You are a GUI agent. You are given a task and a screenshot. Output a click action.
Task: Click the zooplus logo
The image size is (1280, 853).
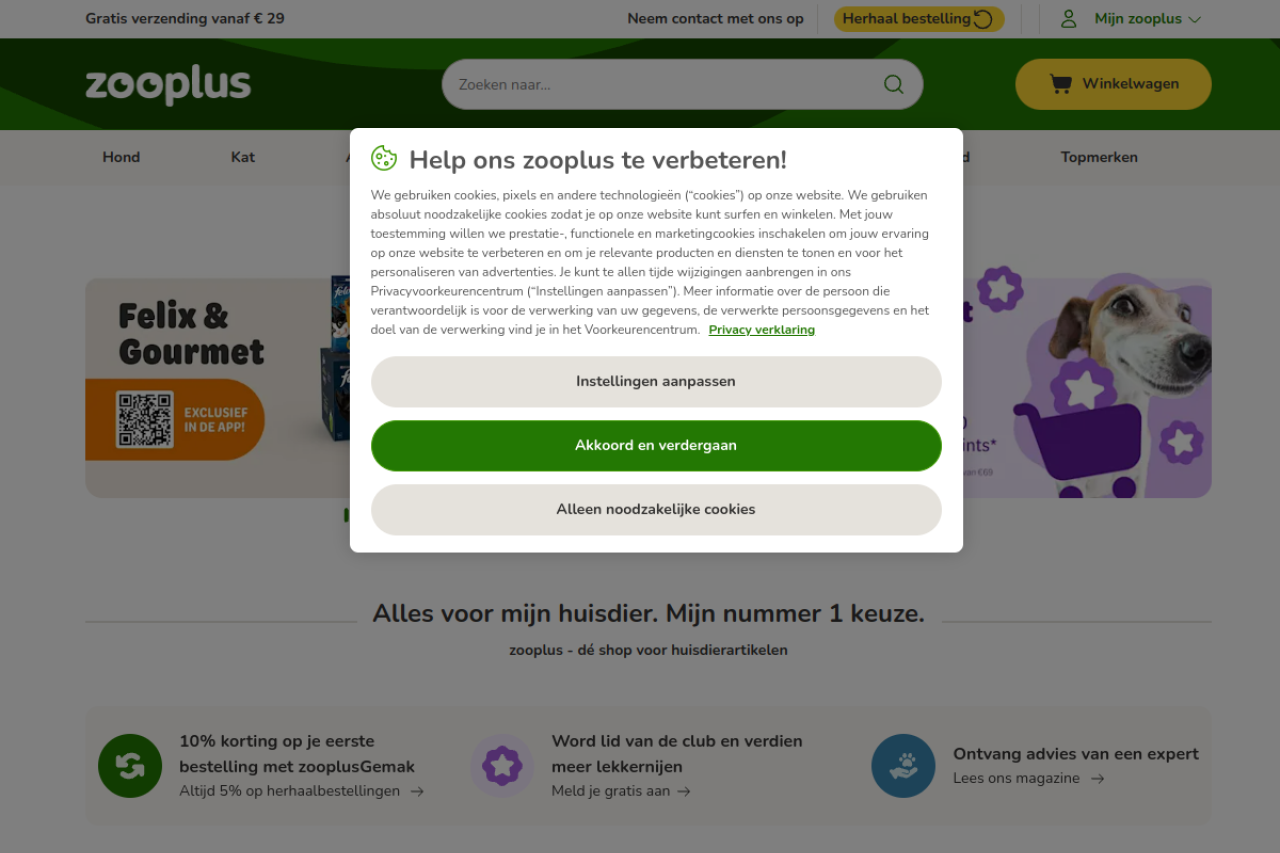pyautogui.click(x=168, y=85)
